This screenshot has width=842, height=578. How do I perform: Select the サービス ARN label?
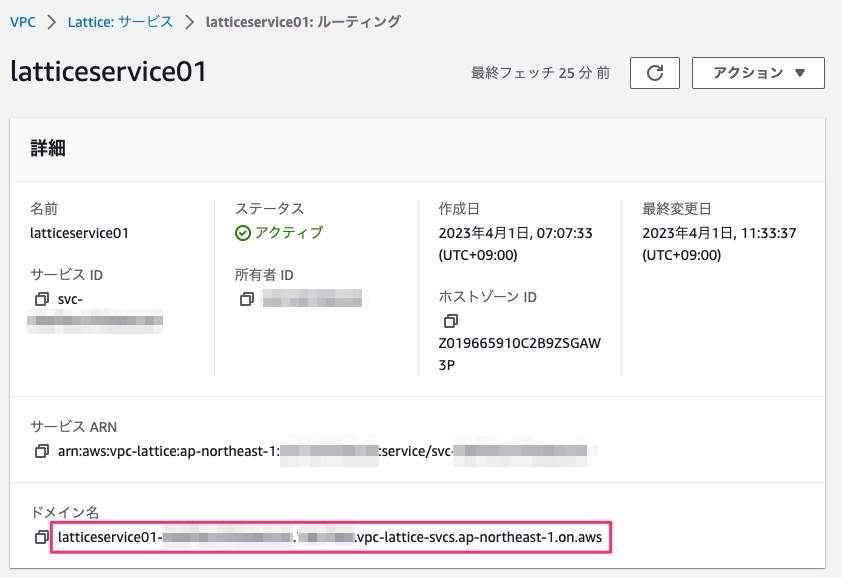coord(74,427)
